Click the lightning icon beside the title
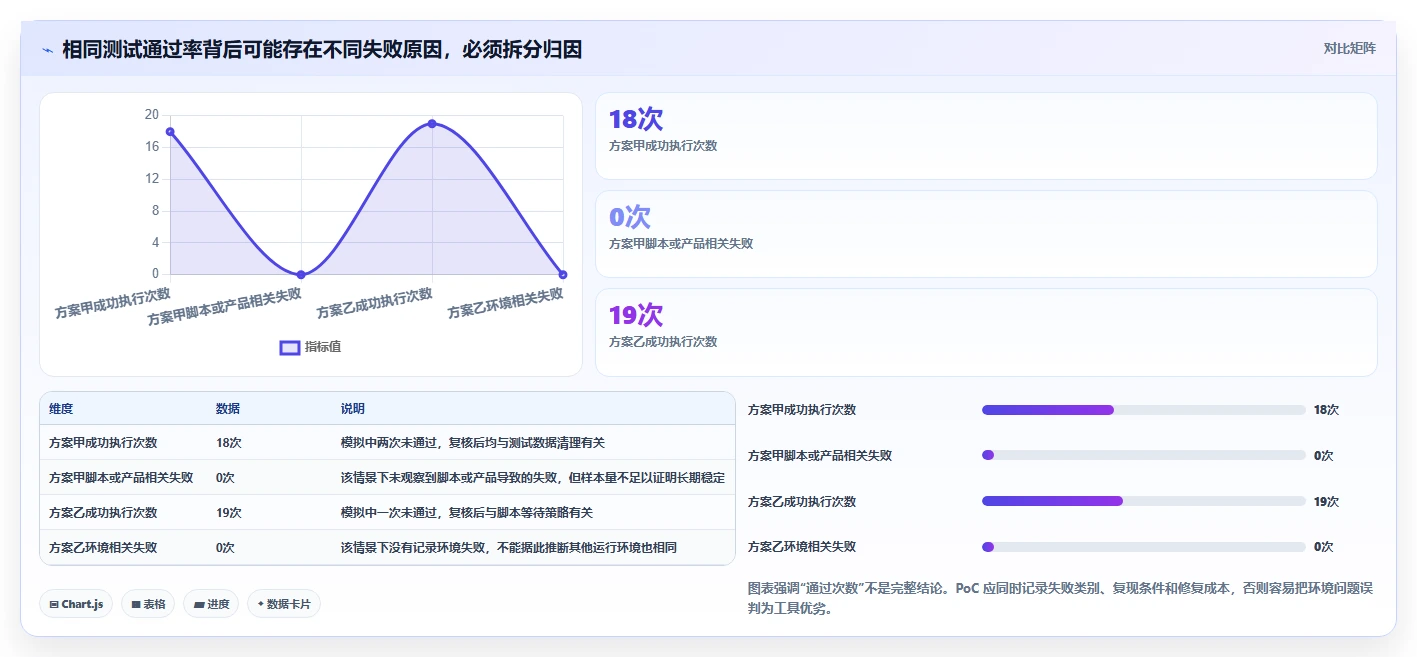The width and height of the screenshot is (1417, 657). pos(48,50)
